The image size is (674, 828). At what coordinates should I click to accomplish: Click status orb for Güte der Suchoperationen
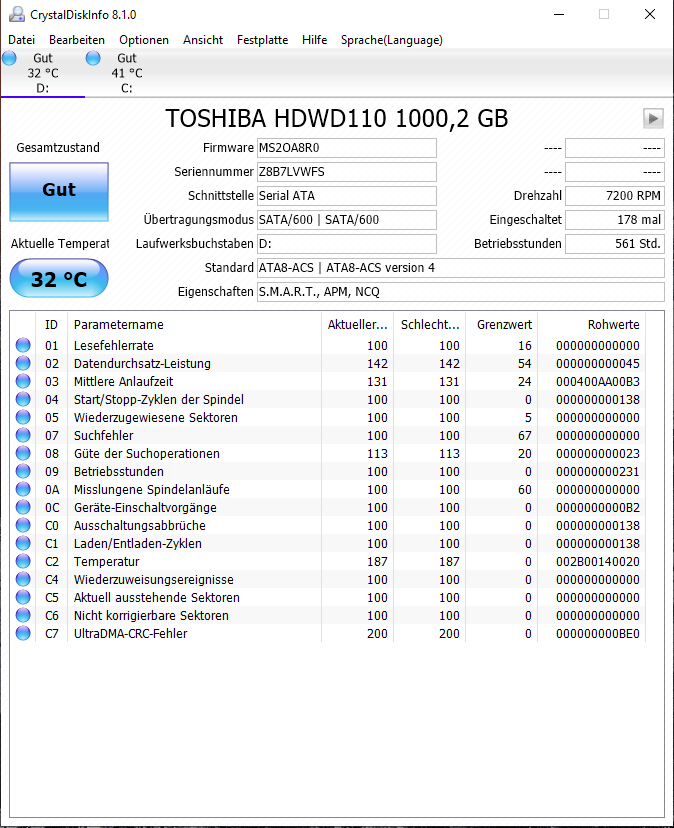click(x=23, y=453)
